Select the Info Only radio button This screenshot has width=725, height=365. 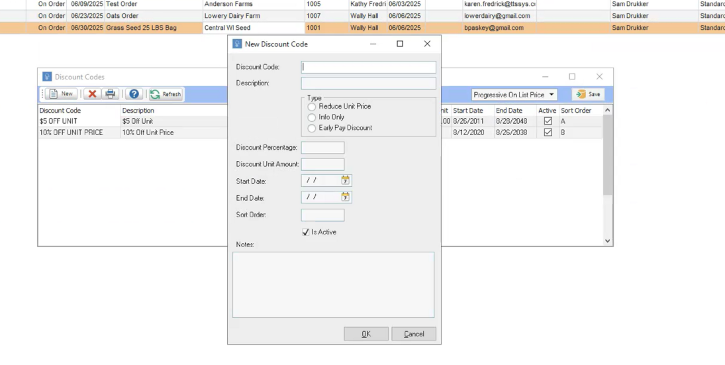coord(312,118)
